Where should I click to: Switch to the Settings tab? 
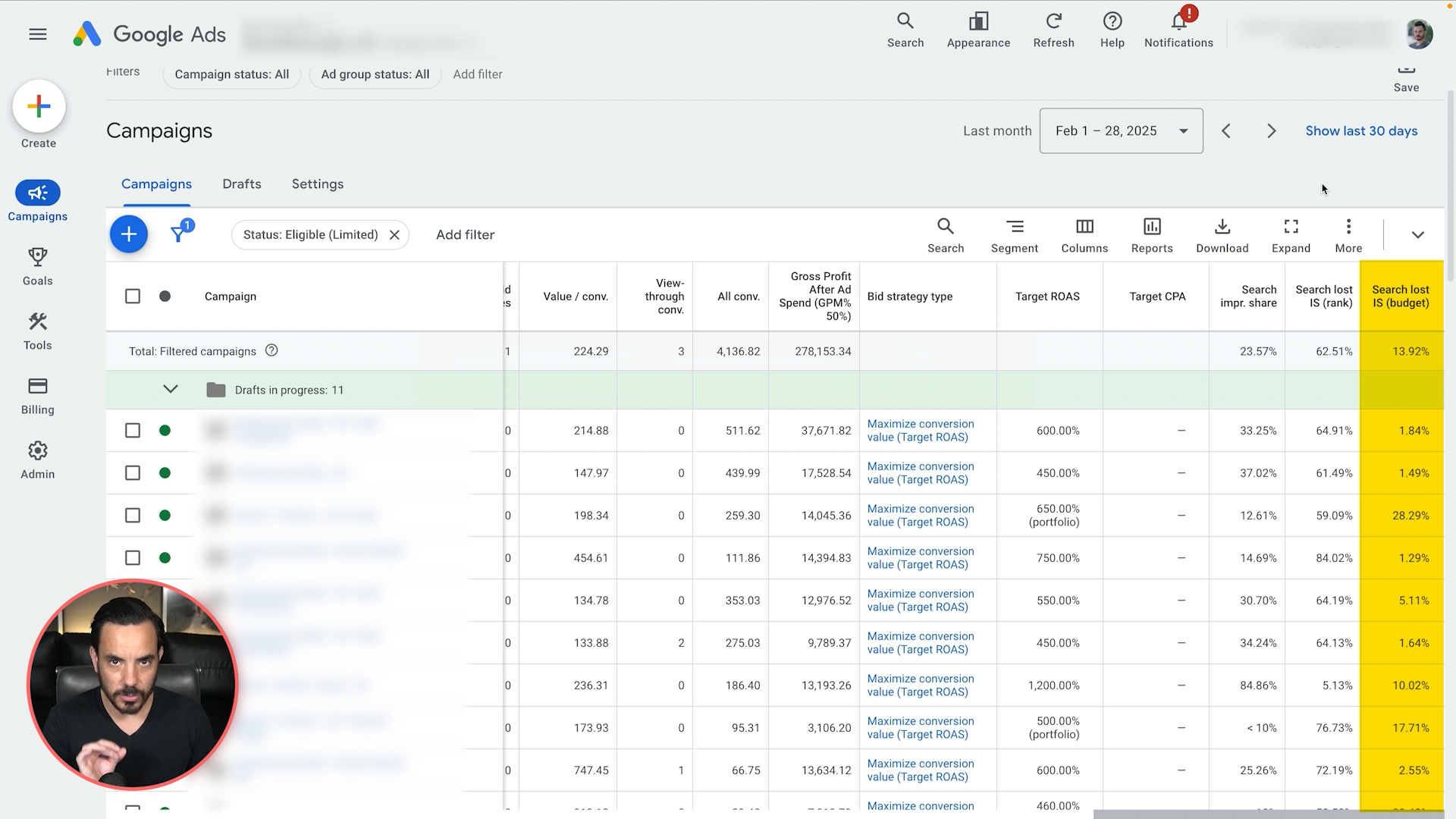pos(317,184)
